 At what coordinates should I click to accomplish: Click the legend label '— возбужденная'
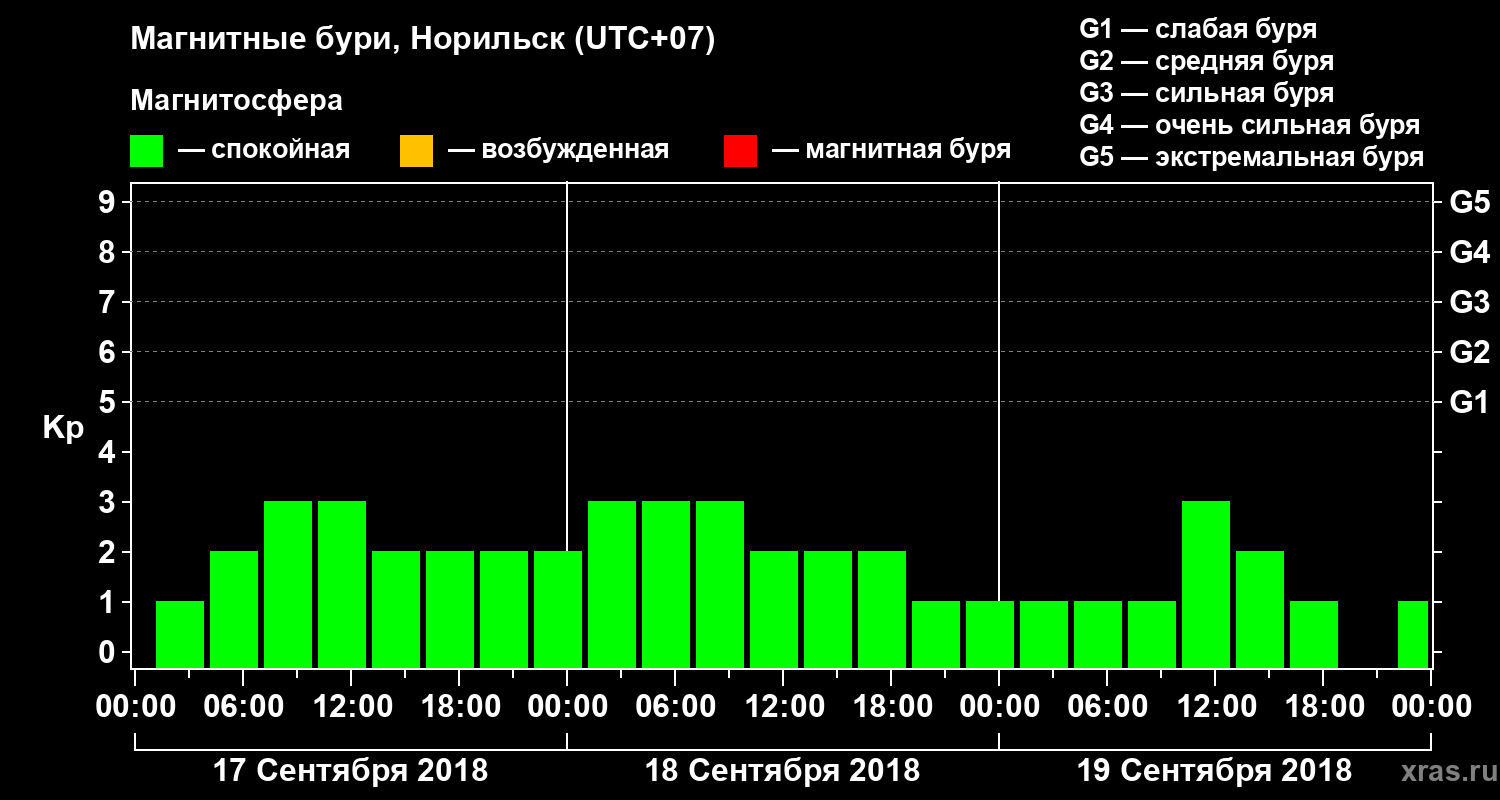coord(558,151)
